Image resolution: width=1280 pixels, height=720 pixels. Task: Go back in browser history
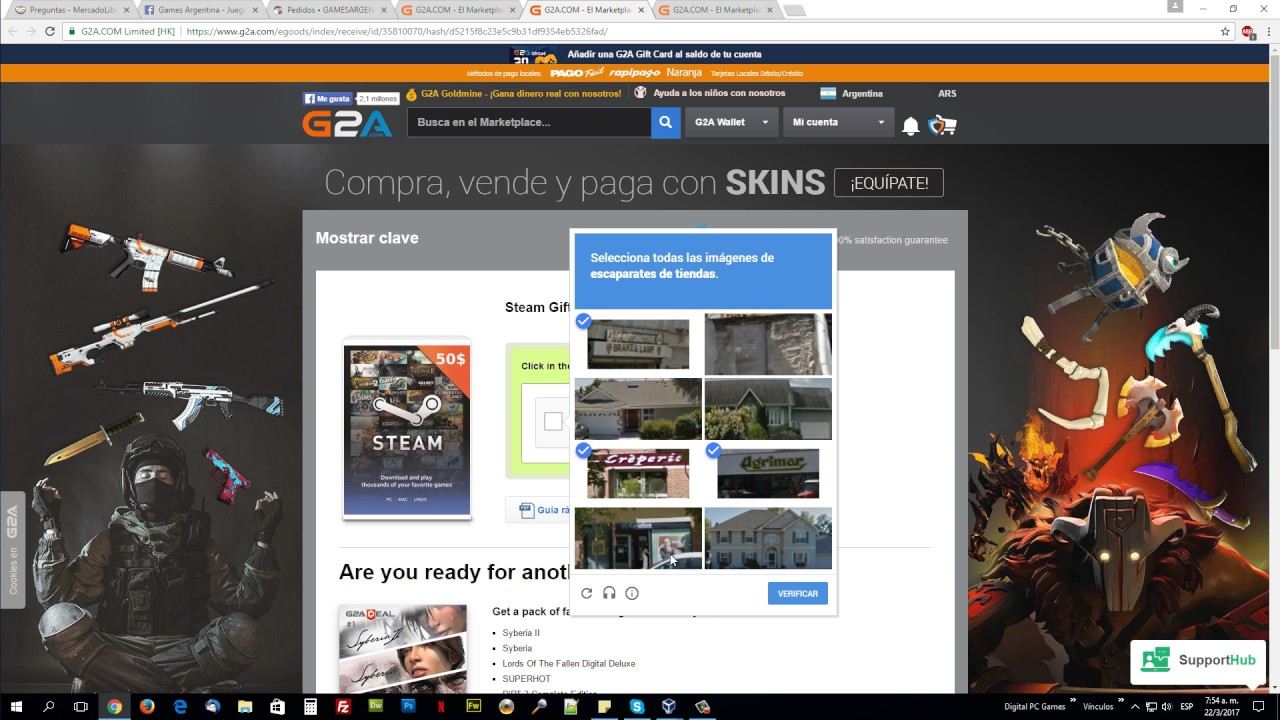12,31
